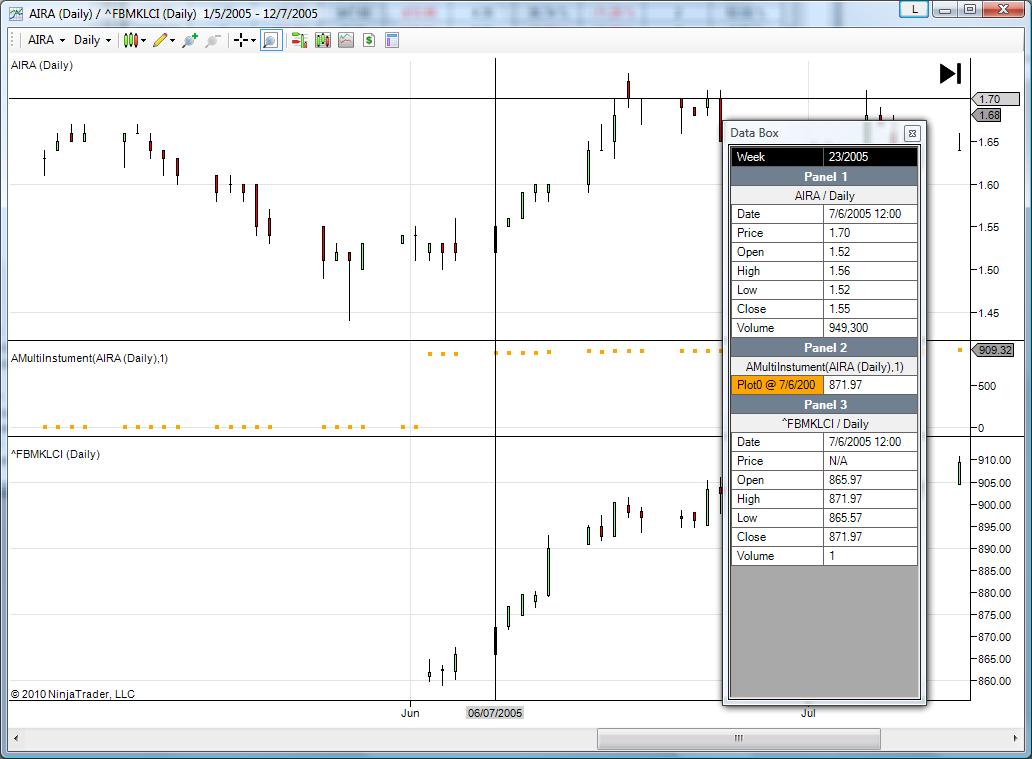This screenshot has width=1032, height=759.
Task: Open the Daily interval dropdown
Action: (92, 40)
